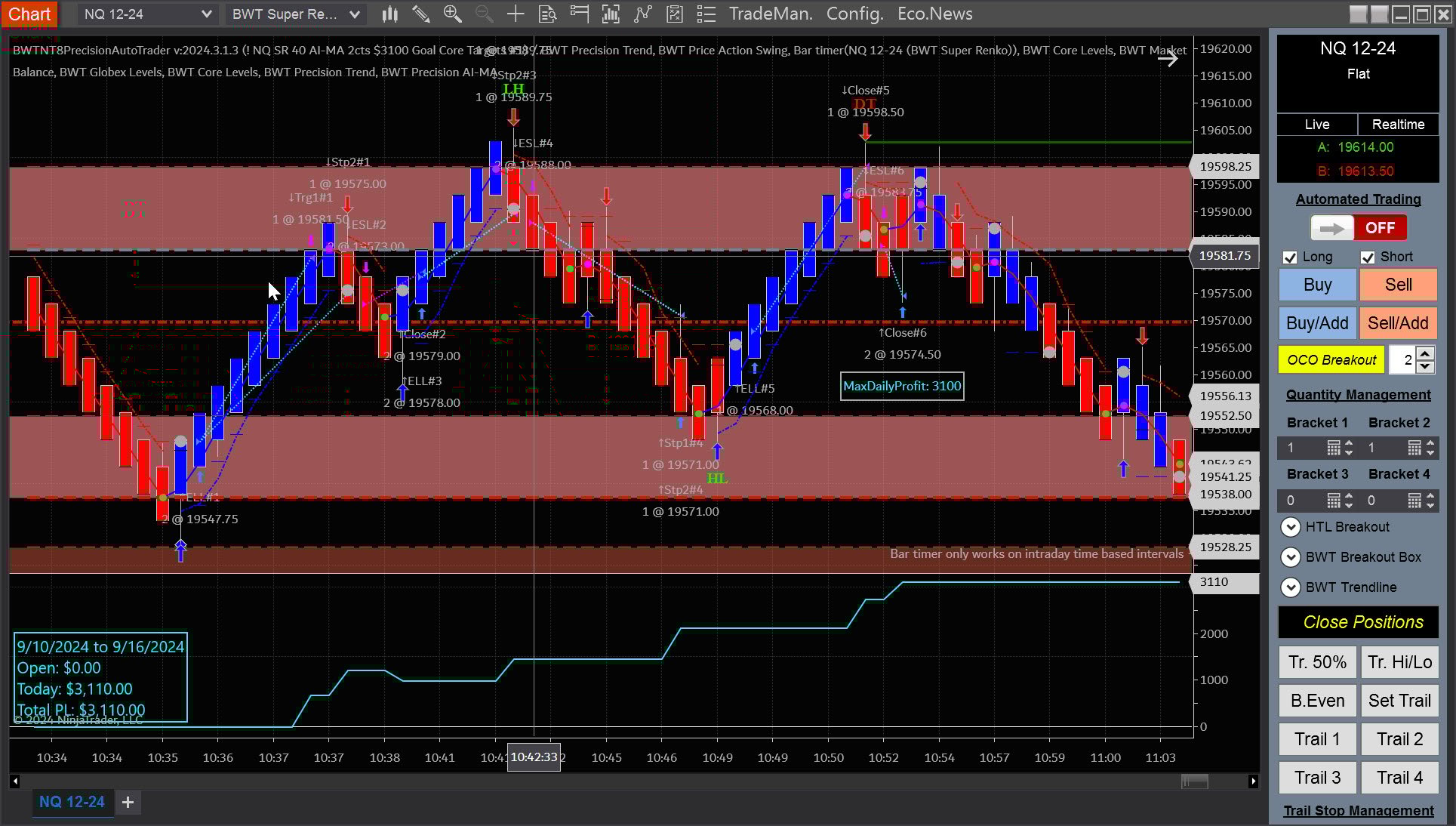Adjust Bracket 1 quantity spinner arrows
This screenshot has width=1456, height=826.
pyautogui.click(x=1350, y=448)
